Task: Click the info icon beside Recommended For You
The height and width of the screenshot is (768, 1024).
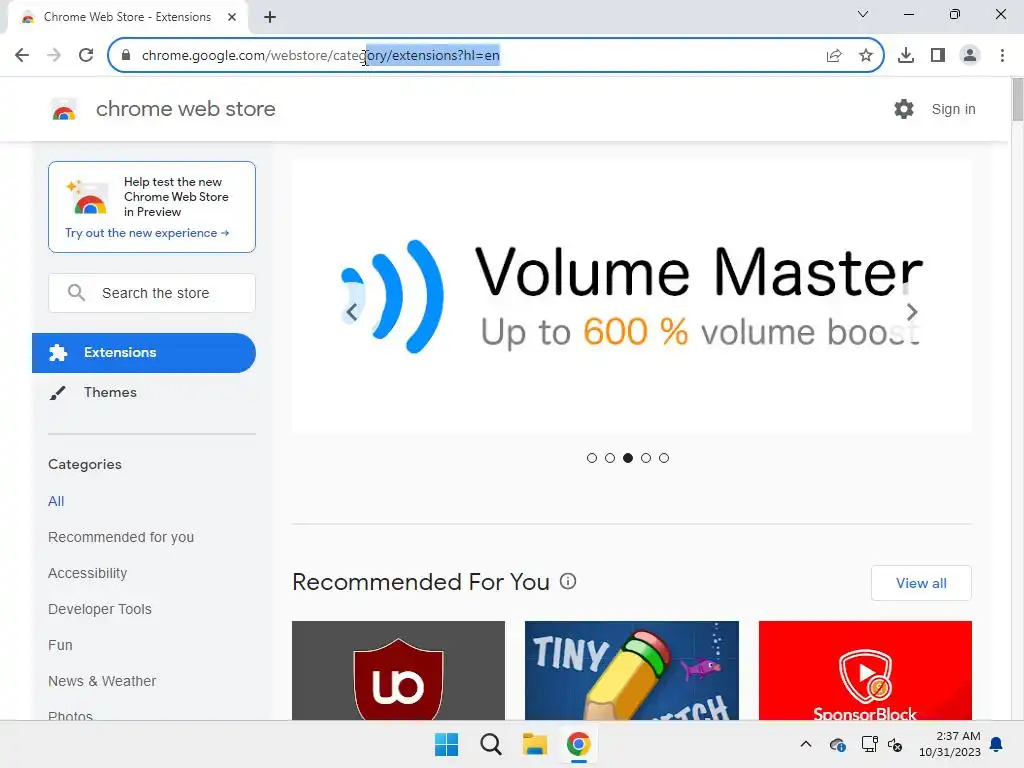Action: pyautogui.click(x=568, y=581)
